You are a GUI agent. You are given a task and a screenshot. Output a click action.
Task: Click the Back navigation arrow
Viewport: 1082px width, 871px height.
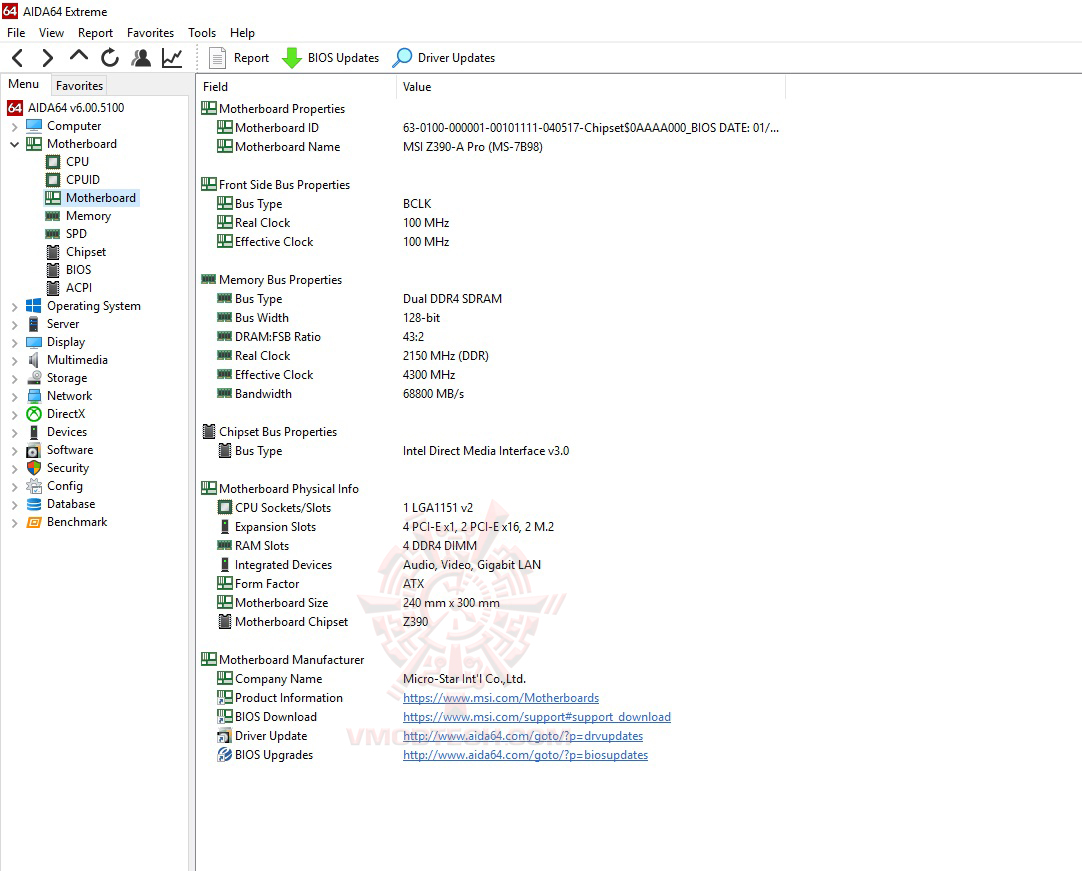(18, 58)
